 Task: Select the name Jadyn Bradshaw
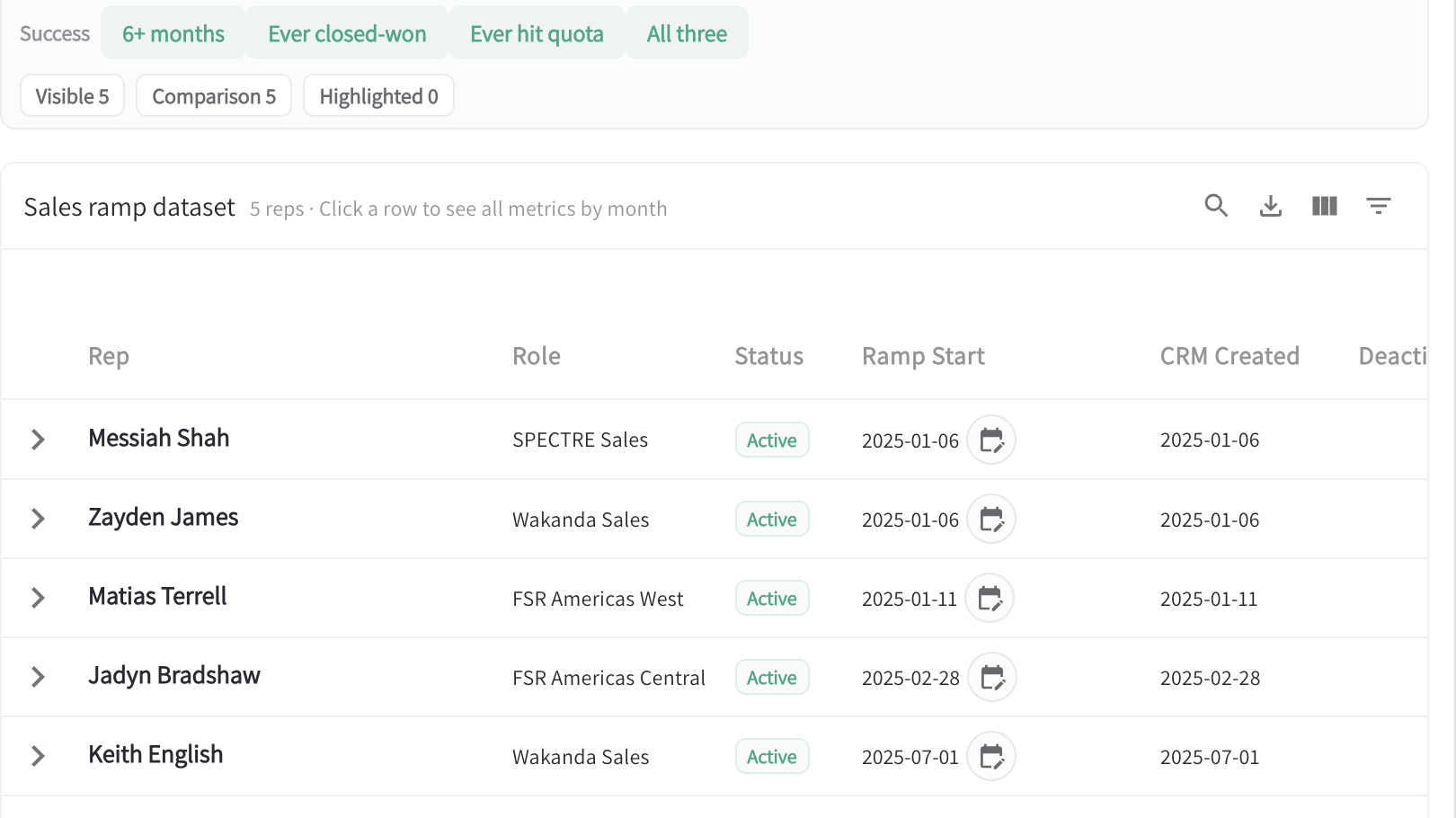pos(174,675)
